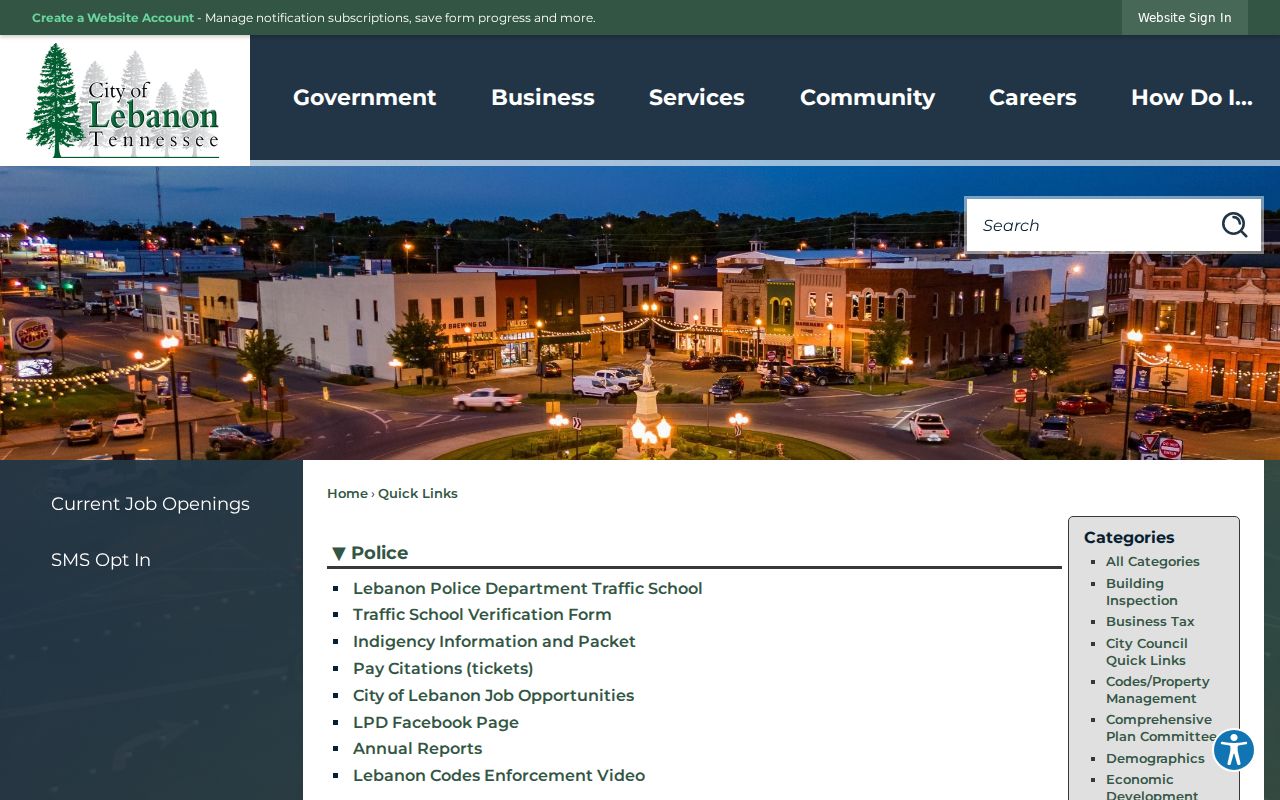Image resolution: width=1280 pixels, height=800 pixels.
Task: Open Annual Reports link
Action: 417,748
